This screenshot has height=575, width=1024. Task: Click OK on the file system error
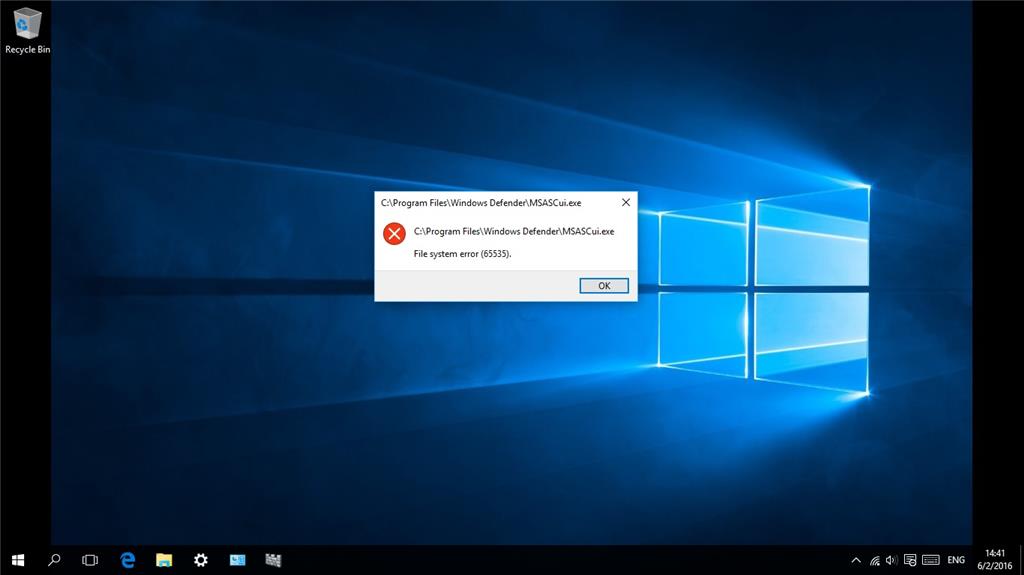tap(604, 286)
